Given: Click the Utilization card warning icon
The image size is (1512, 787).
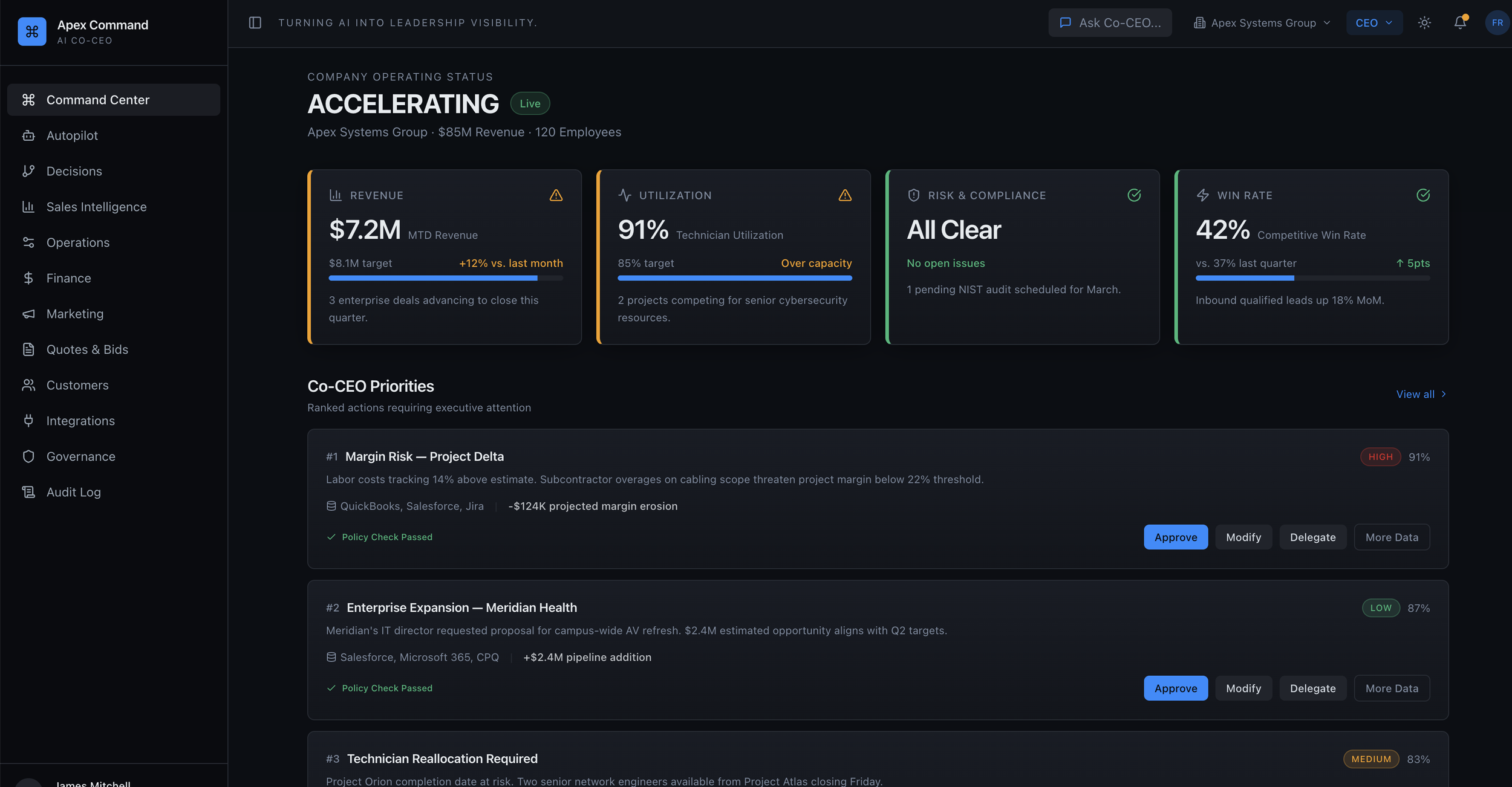Looking at the screenshot, I should pyautogui.click(x=845, y=195).
